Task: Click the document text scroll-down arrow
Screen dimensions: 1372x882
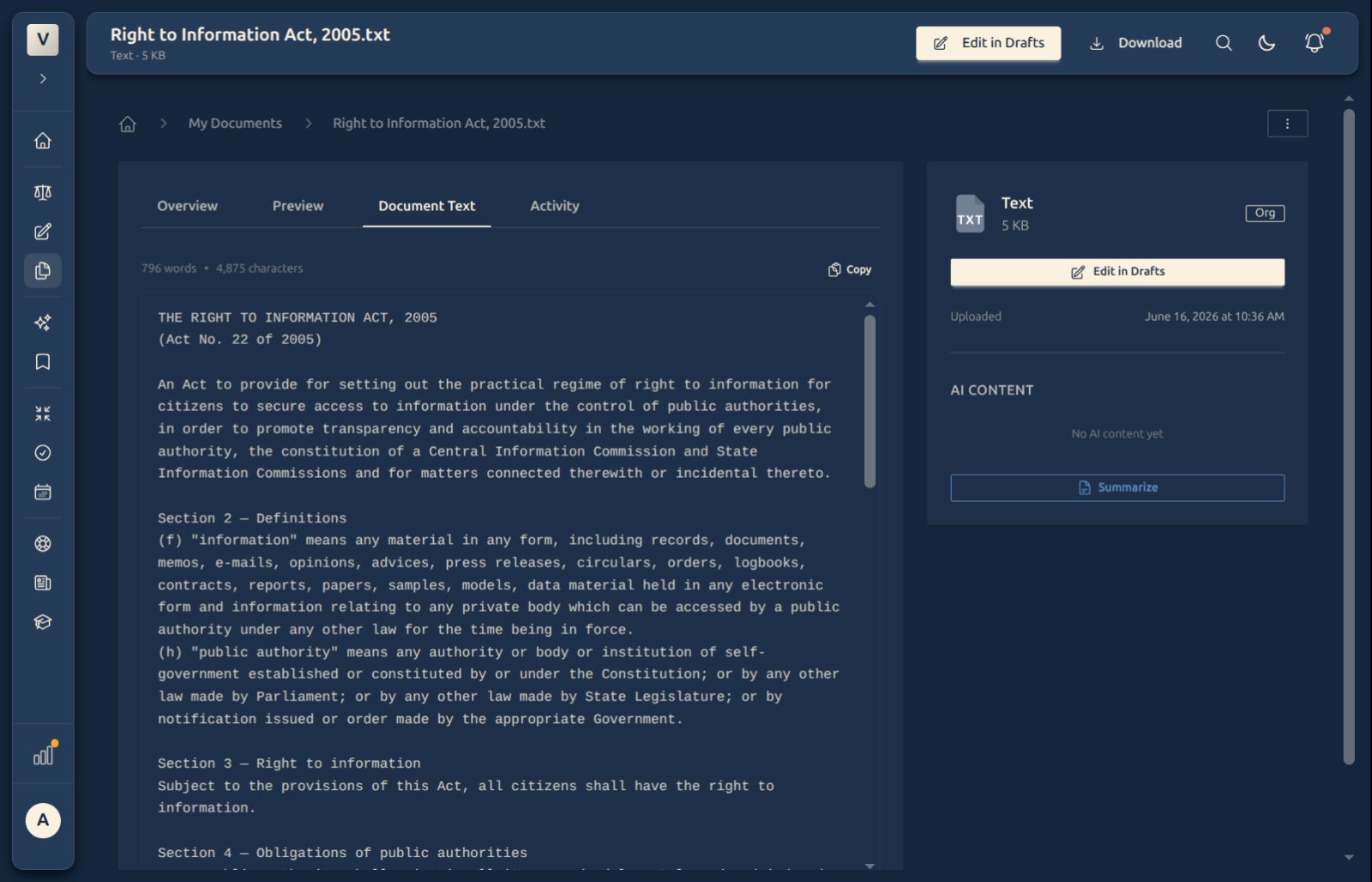Action: [x=870, y=866]
